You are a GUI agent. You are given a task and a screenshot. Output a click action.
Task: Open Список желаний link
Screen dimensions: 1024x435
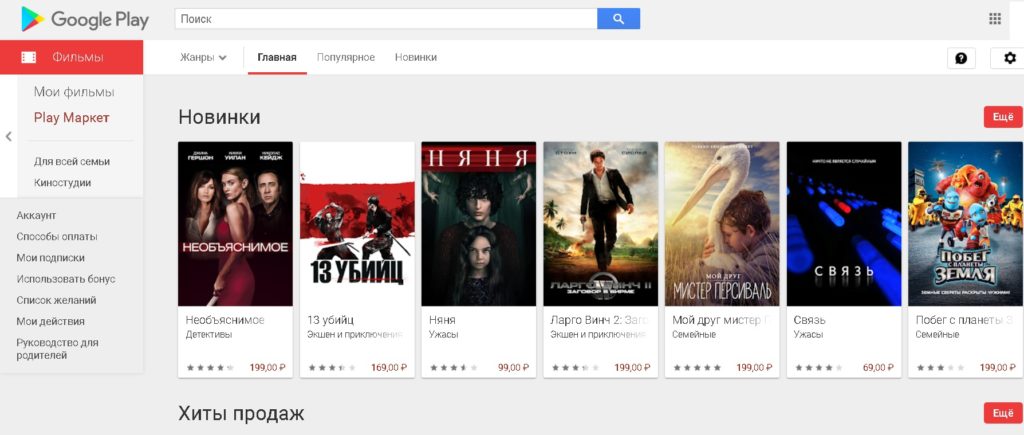click(57, 300)
